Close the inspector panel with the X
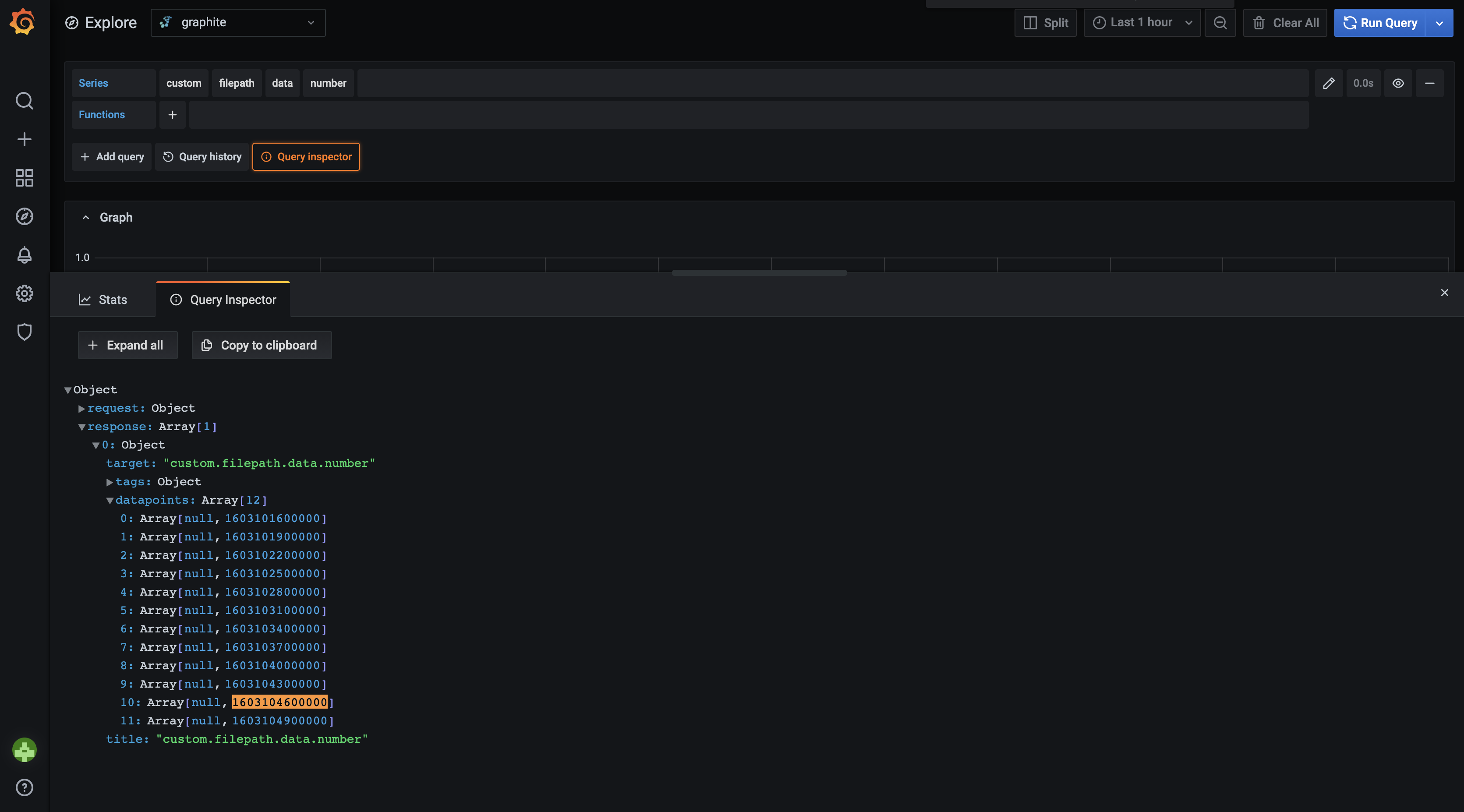1464x812 pixels. (1444, 293)
